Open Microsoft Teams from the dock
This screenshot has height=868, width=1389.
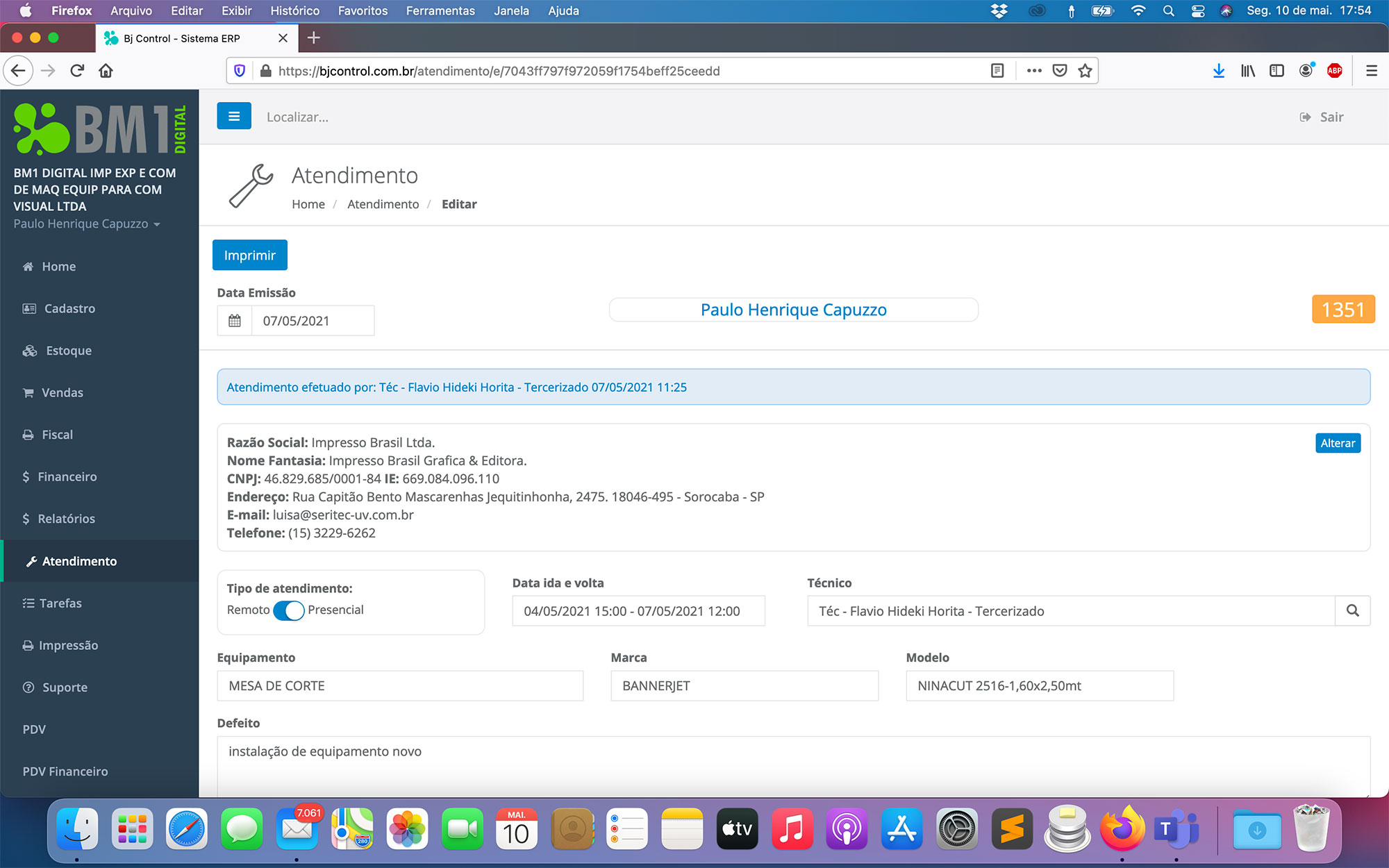1176,829
